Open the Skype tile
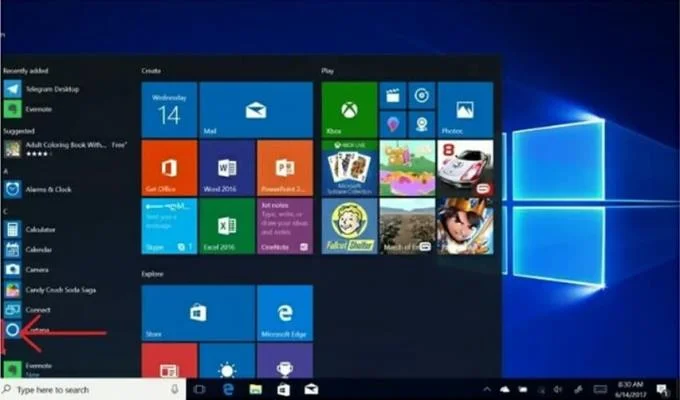 169,226
